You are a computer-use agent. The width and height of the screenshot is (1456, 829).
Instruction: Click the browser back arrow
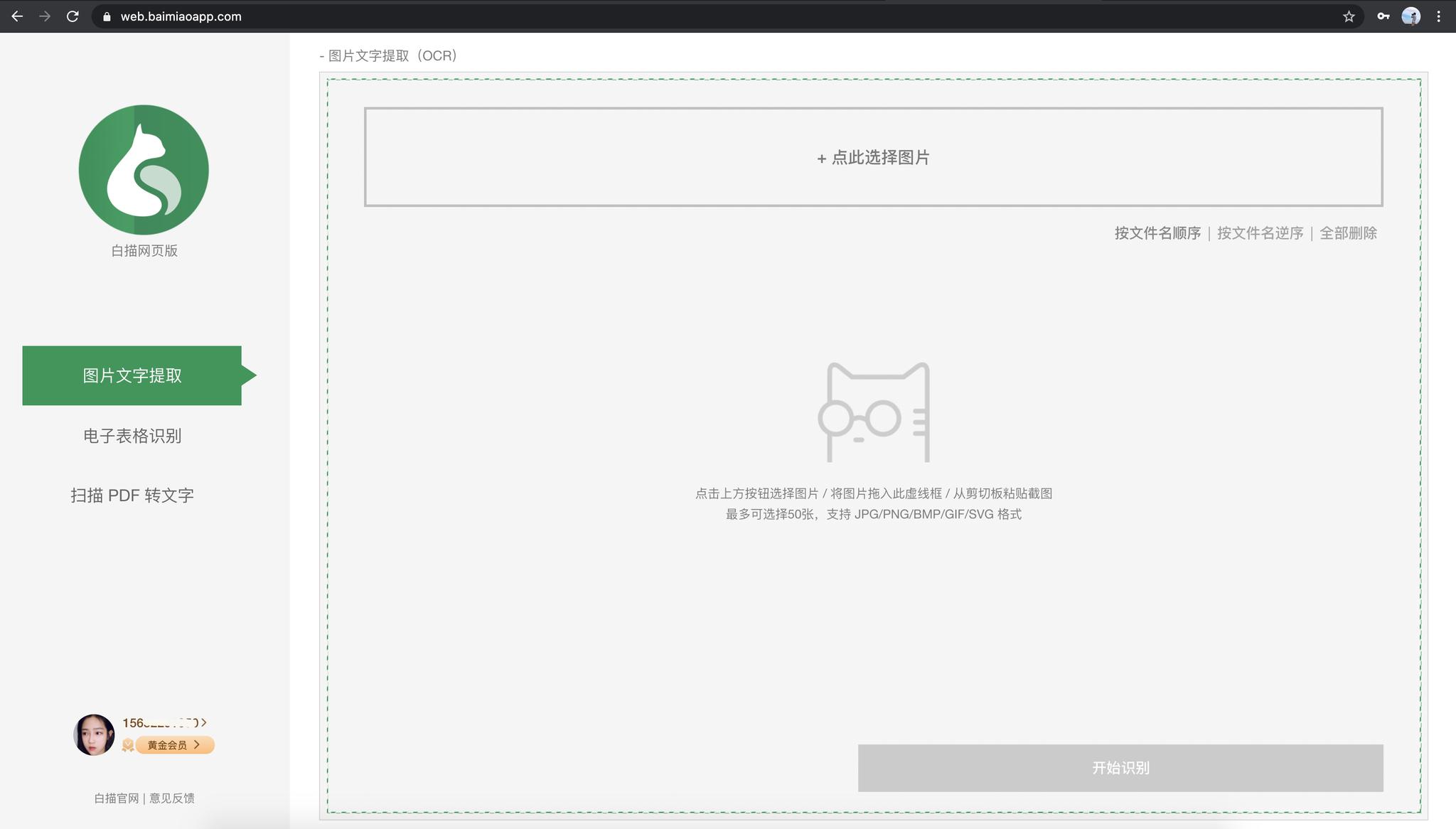click(x=17, y=16)
